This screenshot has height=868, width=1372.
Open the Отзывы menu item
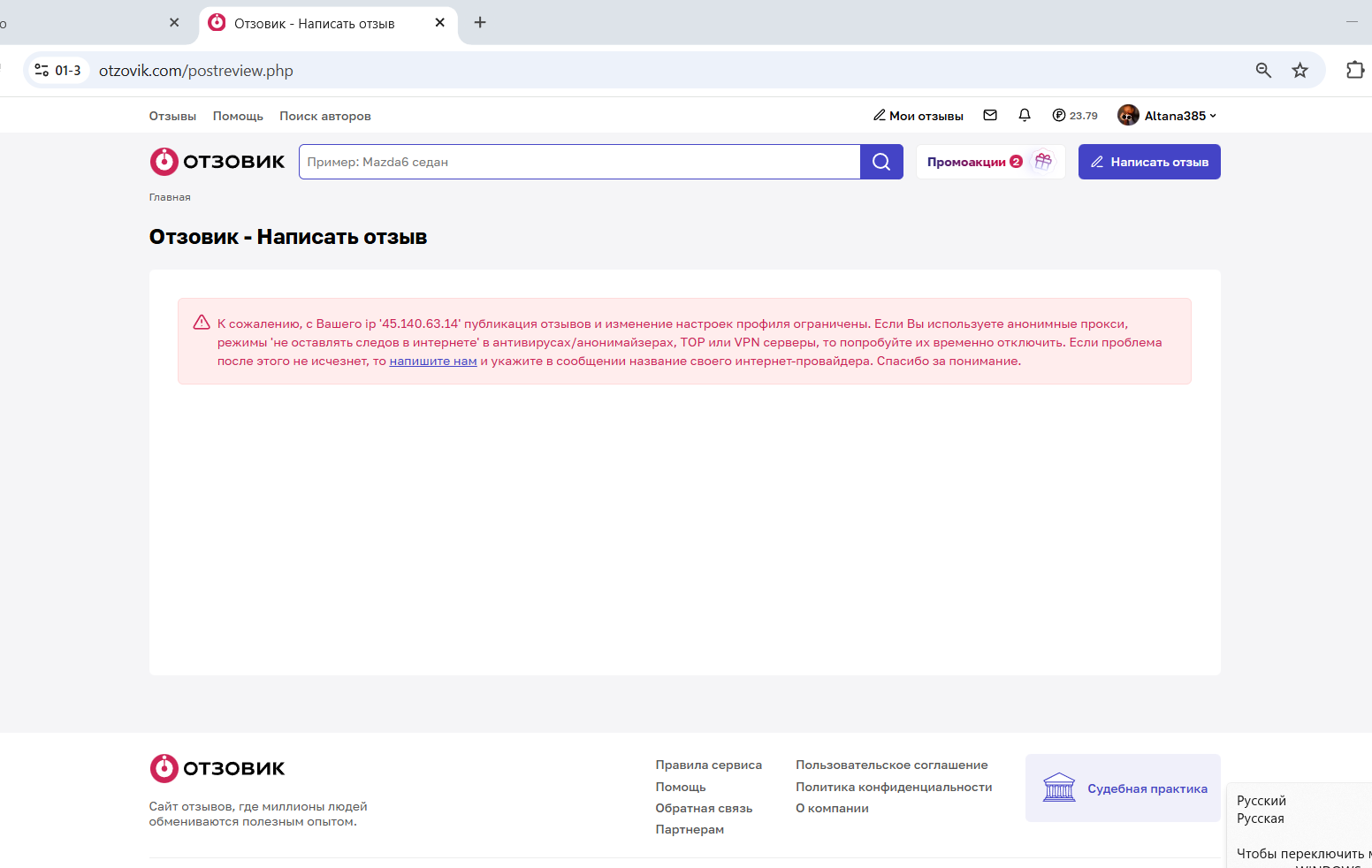click(172, 116)
